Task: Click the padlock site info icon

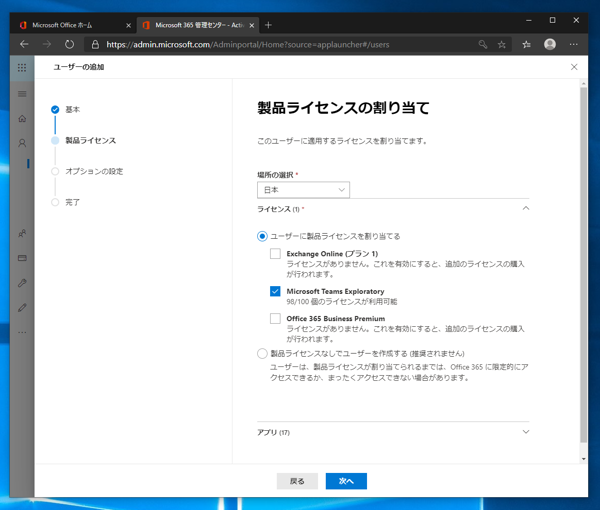Action: (x=95, y=45)
